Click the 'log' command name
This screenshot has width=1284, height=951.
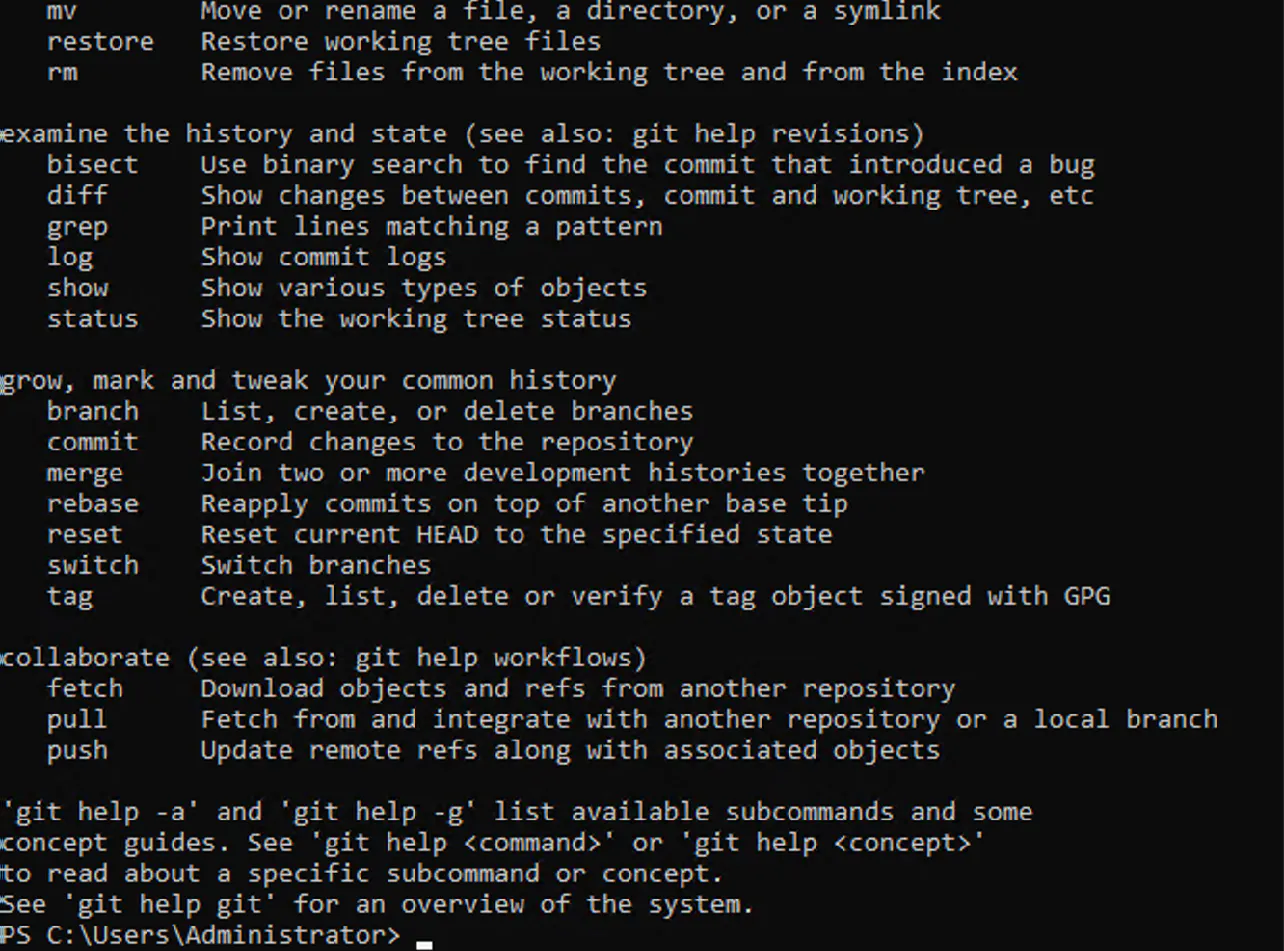click(x=69, y=257)
